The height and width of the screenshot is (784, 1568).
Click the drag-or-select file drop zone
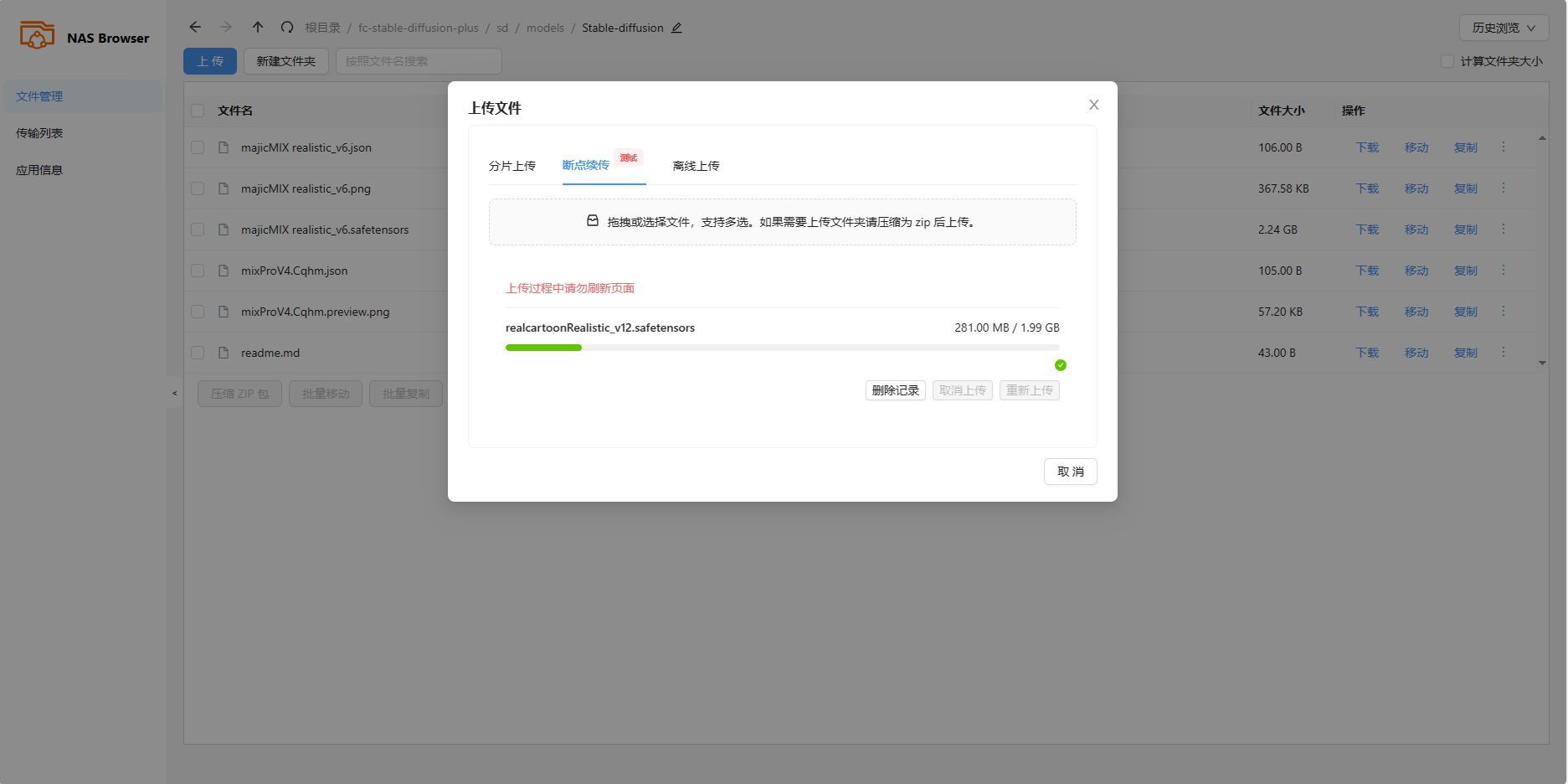click(783, 222)
